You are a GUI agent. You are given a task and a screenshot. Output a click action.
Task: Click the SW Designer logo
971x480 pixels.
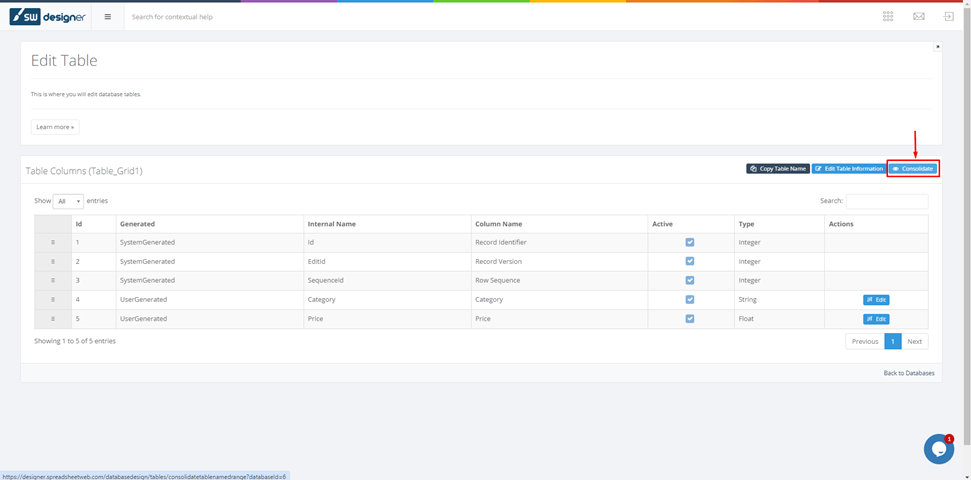point(48,17)
